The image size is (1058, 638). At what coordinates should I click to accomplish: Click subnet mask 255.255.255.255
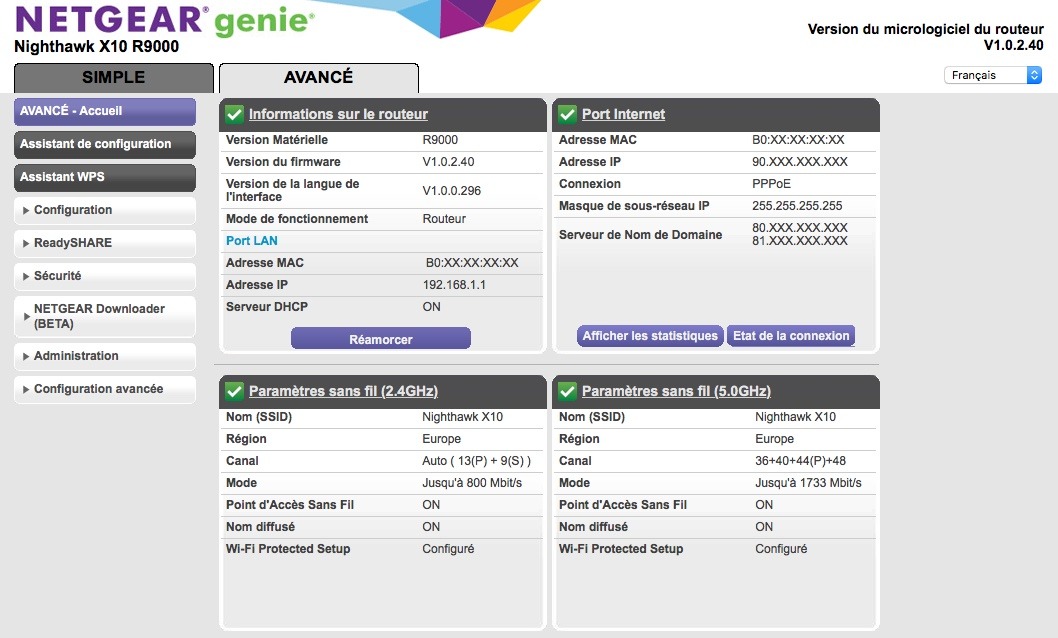click(x=798, y=206)
